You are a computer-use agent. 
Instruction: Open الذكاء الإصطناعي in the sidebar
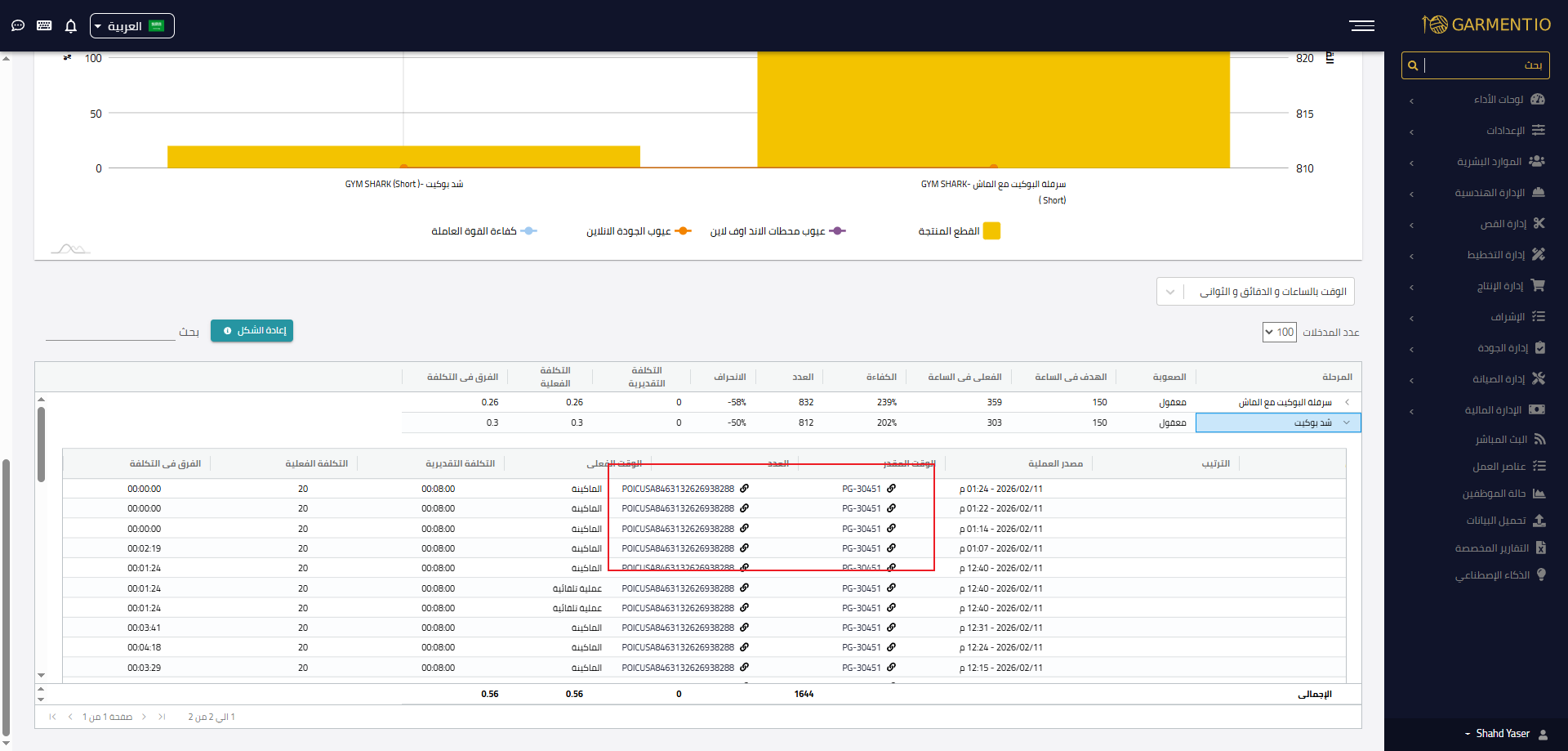1500,574
